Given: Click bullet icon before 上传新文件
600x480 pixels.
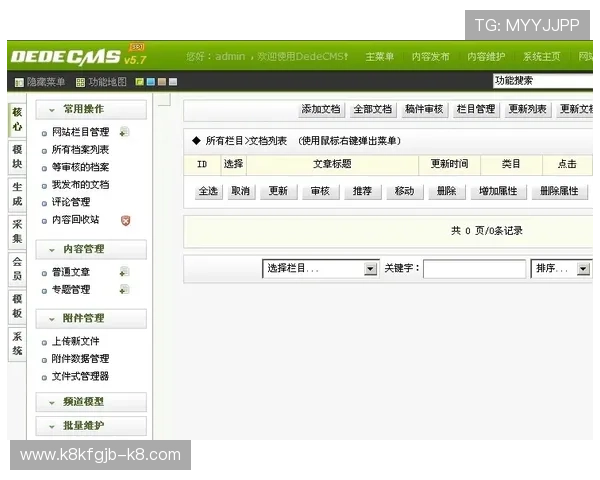Looking at the screenshot, I should [x=44, y=343].
